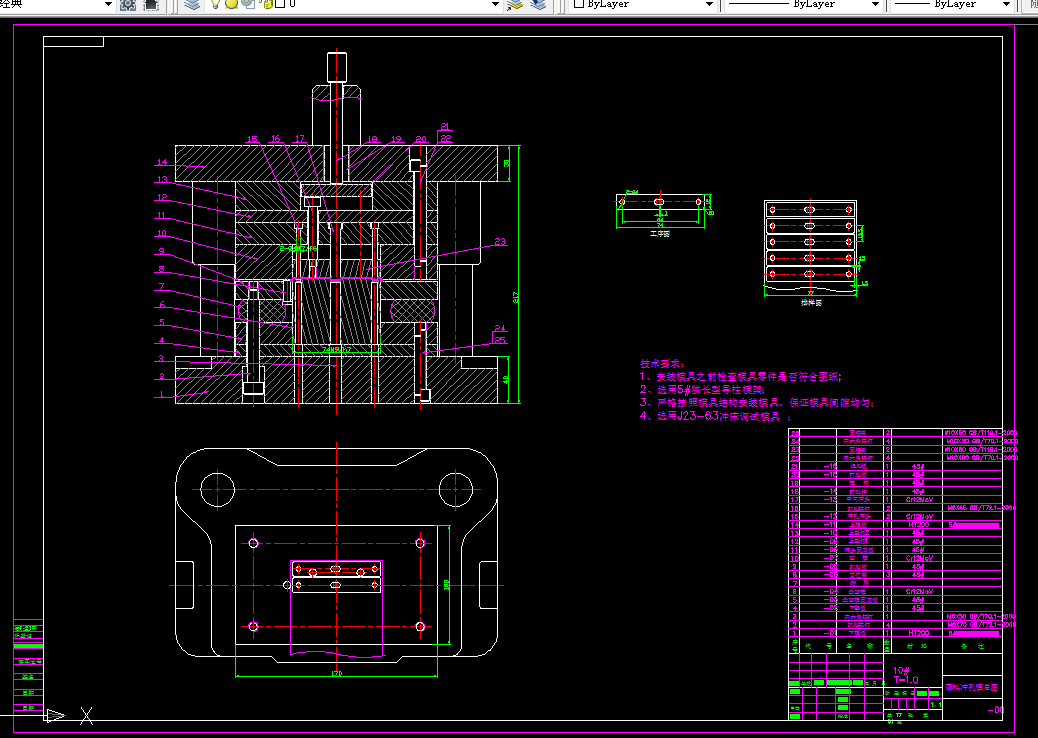Select the T=1.0 thickness text in the title block
Image resolution: width=1038 pixels, height=738 pixels.
click(906, 680)
